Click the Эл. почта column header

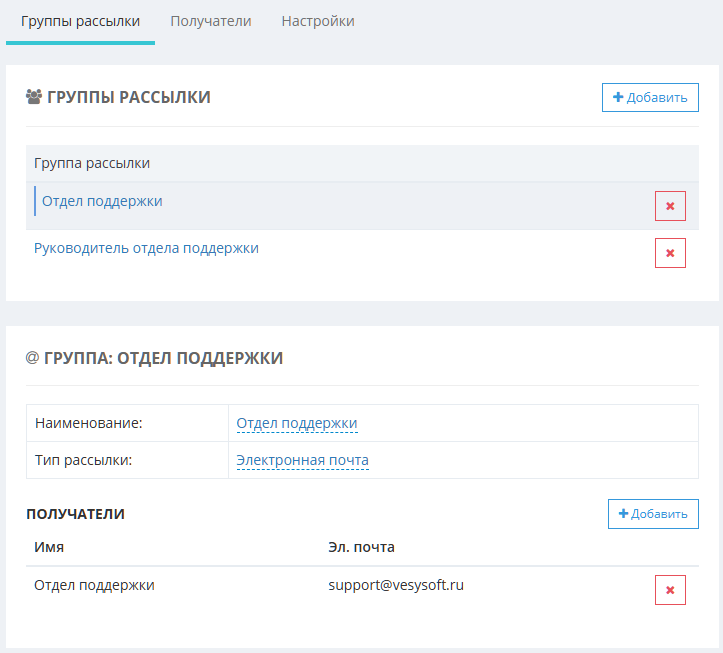tap(361, 547)
